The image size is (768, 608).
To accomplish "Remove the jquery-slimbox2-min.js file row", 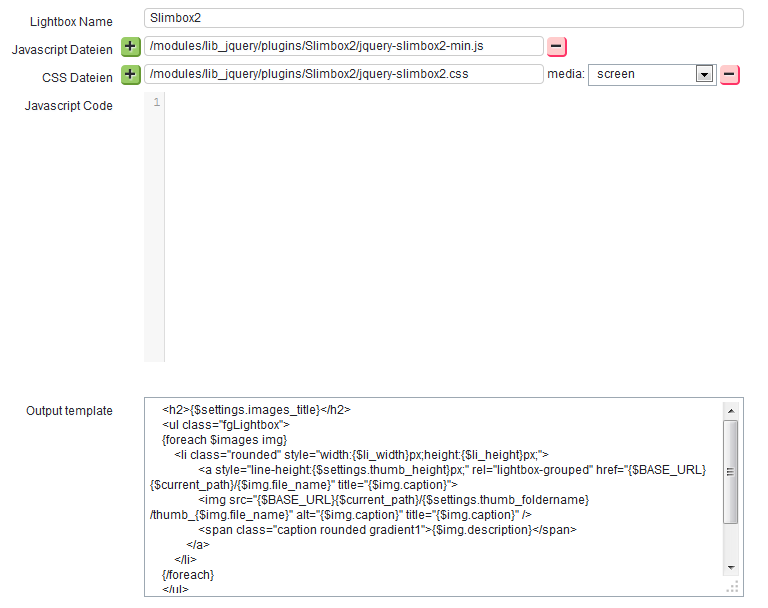I will coord(557,46).
